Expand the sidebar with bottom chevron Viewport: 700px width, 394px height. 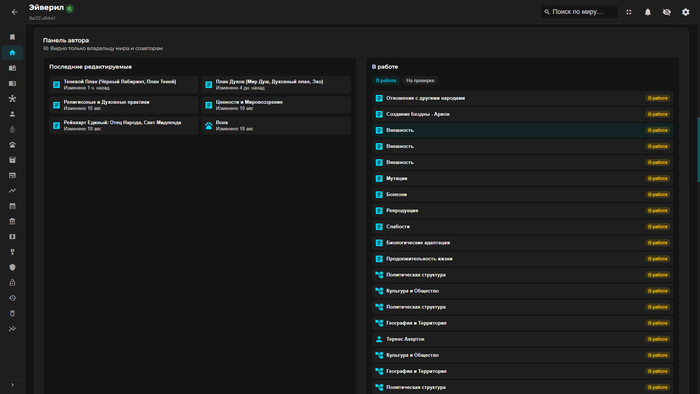[x=12, y=385]
